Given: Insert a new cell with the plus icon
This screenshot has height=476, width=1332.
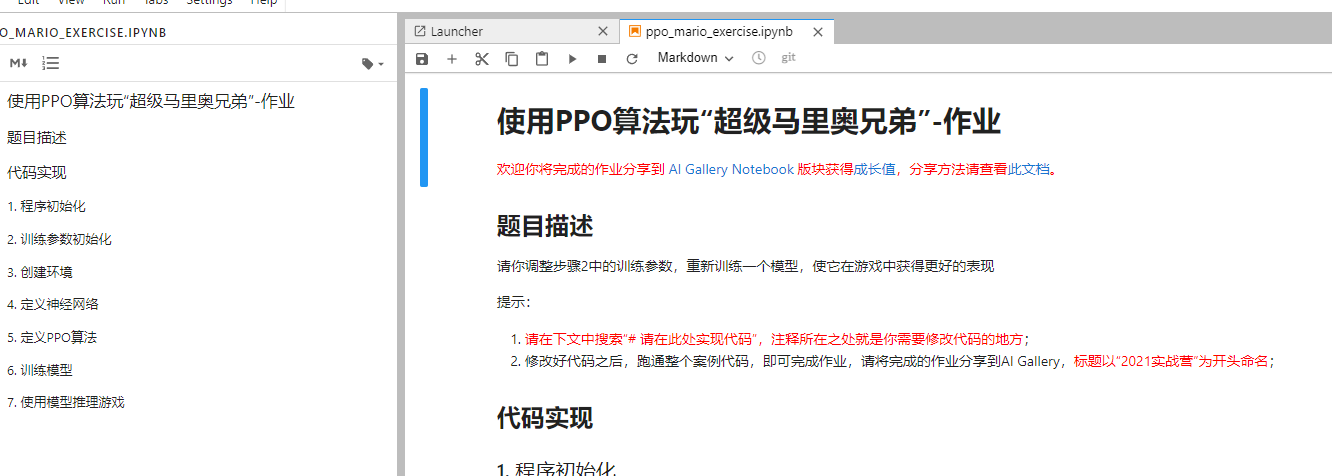Looking at the screenshot, I should [452, 59].
